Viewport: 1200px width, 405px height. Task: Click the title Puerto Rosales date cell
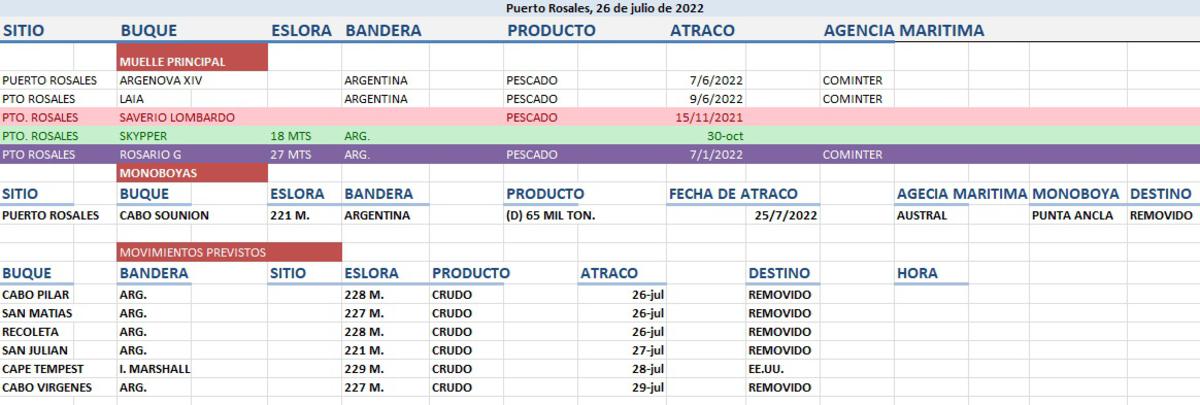click(599, 8)
